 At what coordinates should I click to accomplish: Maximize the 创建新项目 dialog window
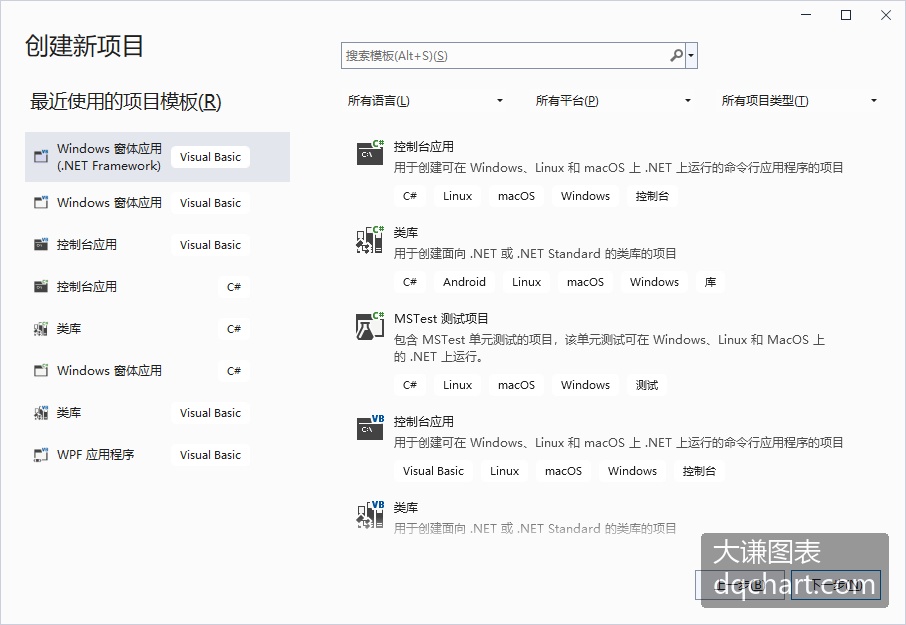click(x=846, y=15)
